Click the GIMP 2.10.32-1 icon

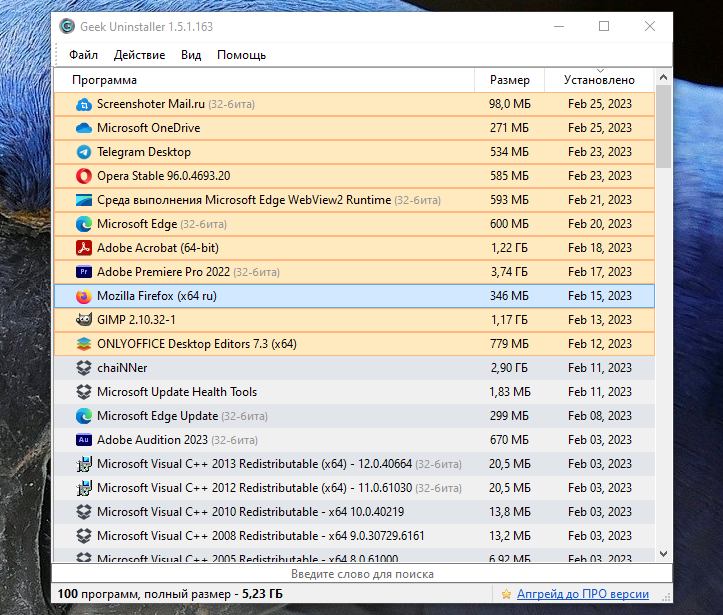(83, 320)
